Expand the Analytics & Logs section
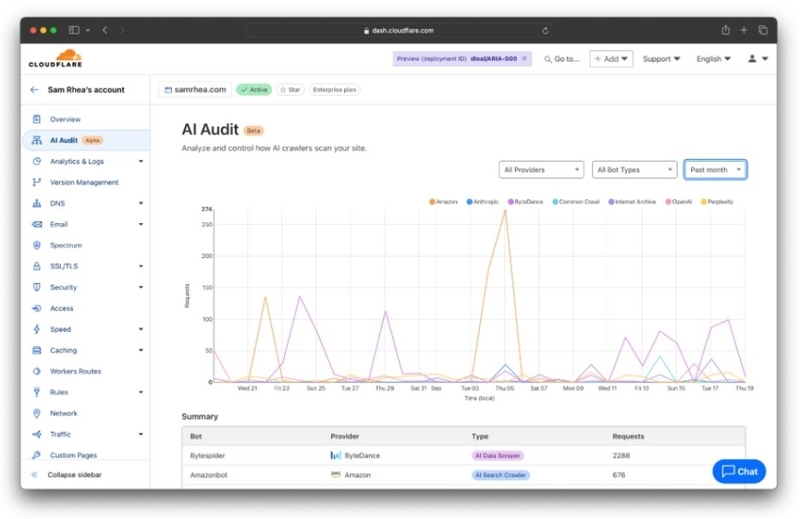 coord(141,161)
